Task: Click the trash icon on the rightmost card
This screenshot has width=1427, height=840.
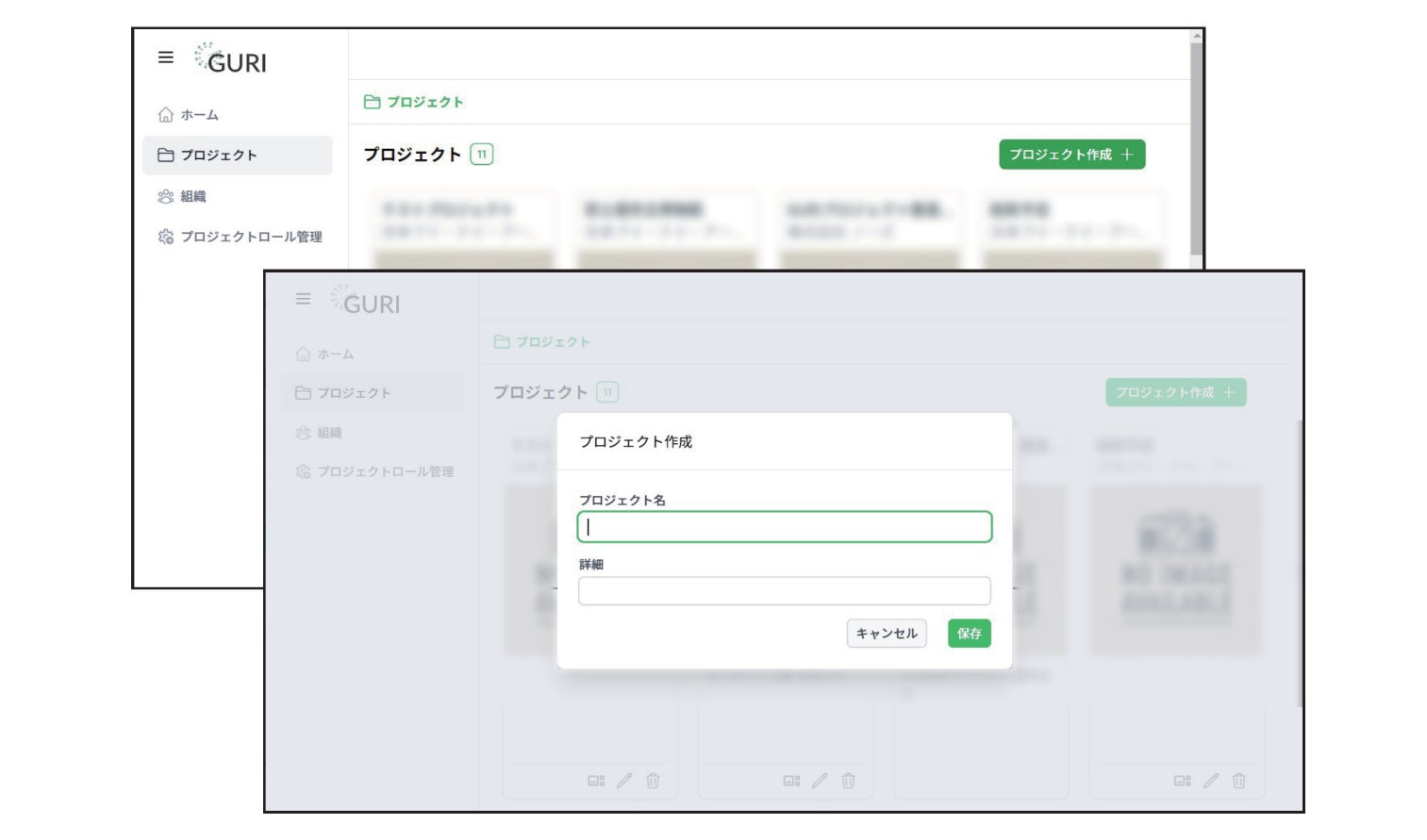Action: pyautogui.click(x=1239, y=781)
